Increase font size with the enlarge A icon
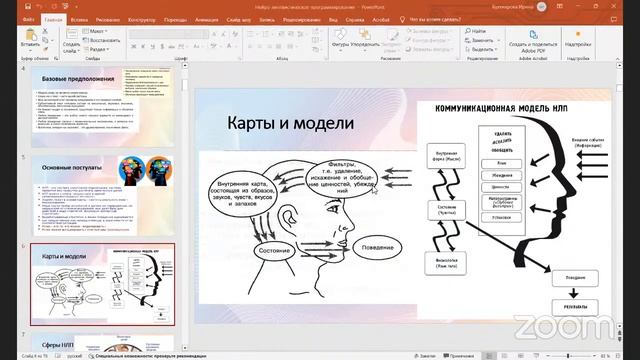 (214, 34)
